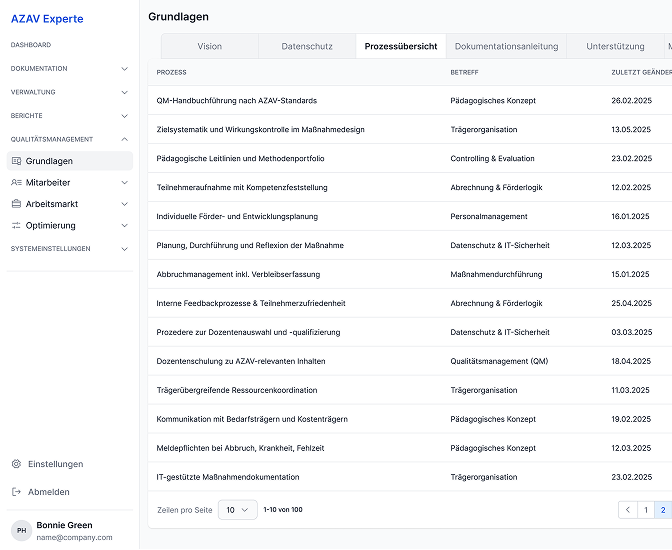Click the Abmelden logout icon
The image size is (672, 550).
pos(16,492)
